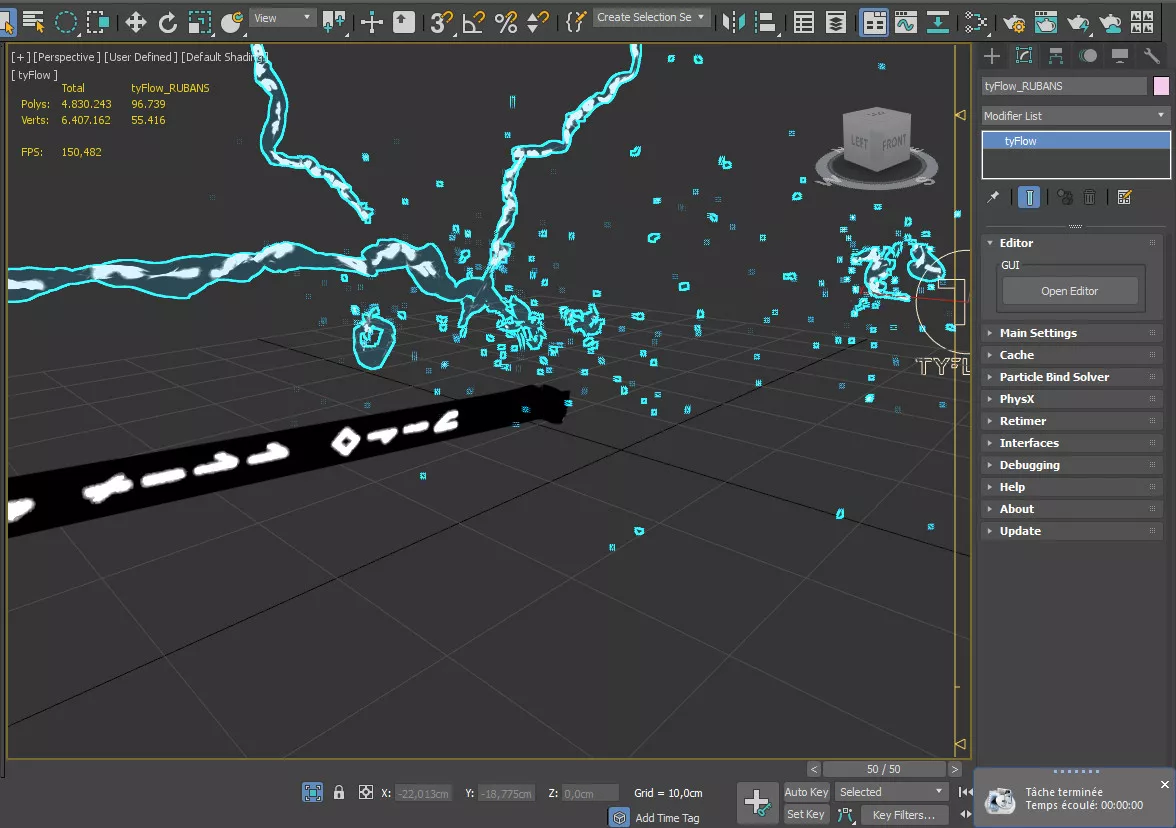The width and height of the screenshot is (1176, 828).
Task: Click the Open Editor button
Action: click(x=1069, y=291)
